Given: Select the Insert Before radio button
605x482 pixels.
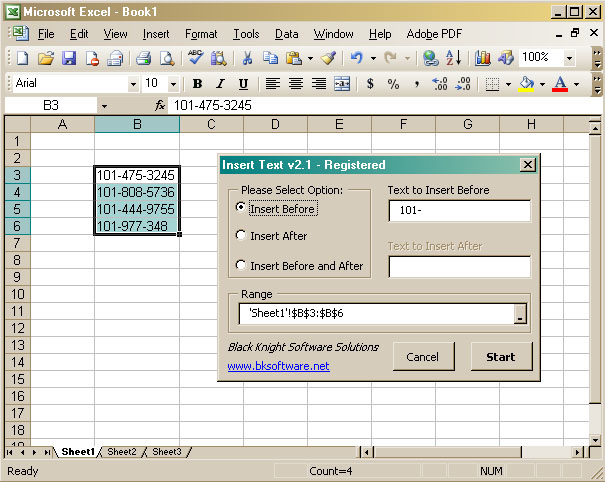Looking at the screenshot, I should point(240,208).
